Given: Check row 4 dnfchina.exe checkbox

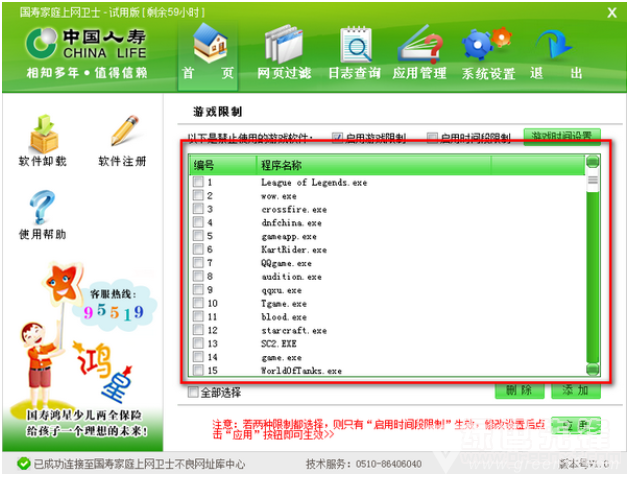Looking at the screenshot, I should click(198, 222).
